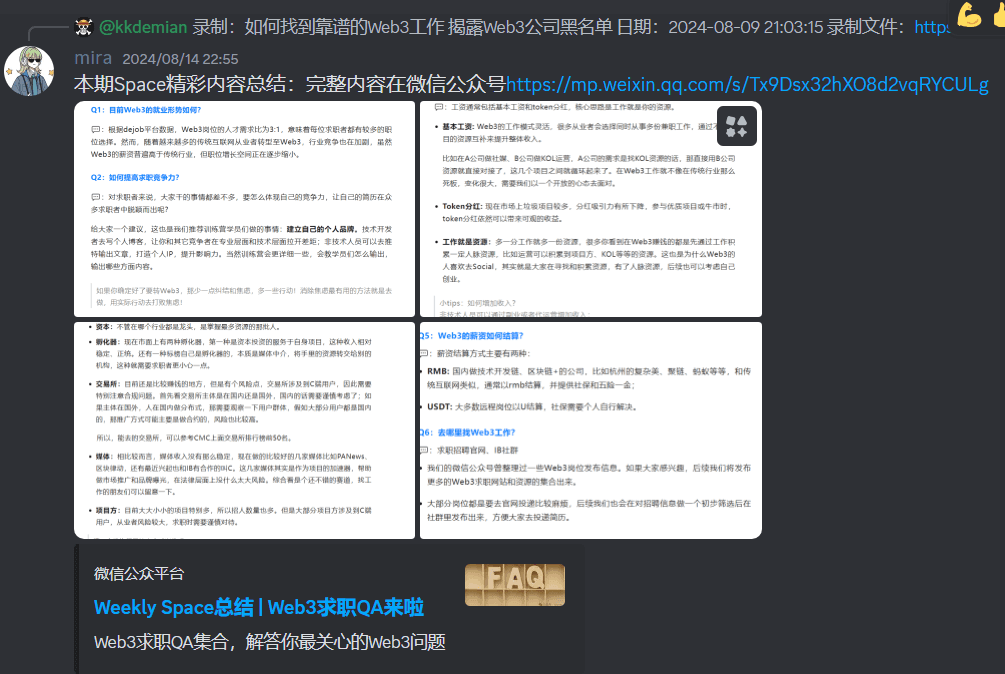Click the mira username

point(93,58)
